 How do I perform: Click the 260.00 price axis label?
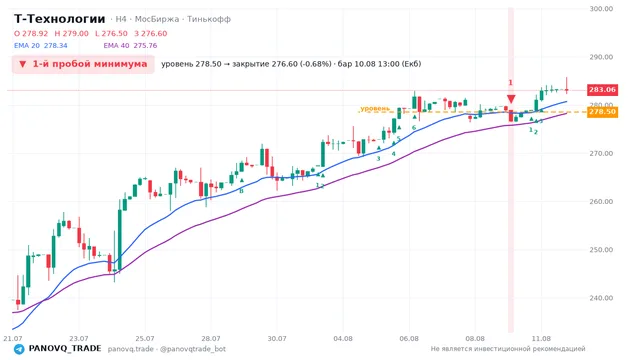(601, 202)
